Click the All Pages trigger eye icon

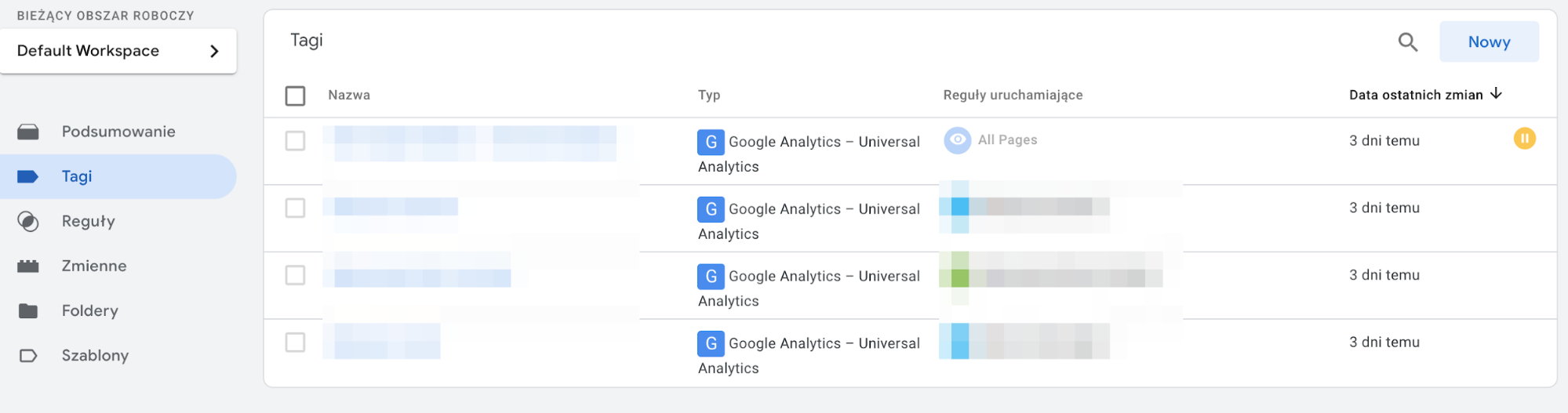(957, 140)
